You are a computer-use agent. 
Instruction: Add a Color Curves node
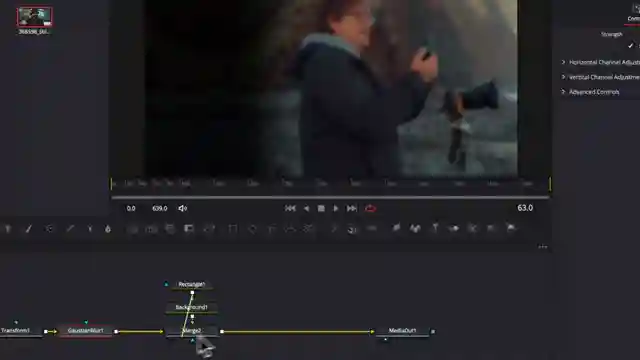[70, 229]
